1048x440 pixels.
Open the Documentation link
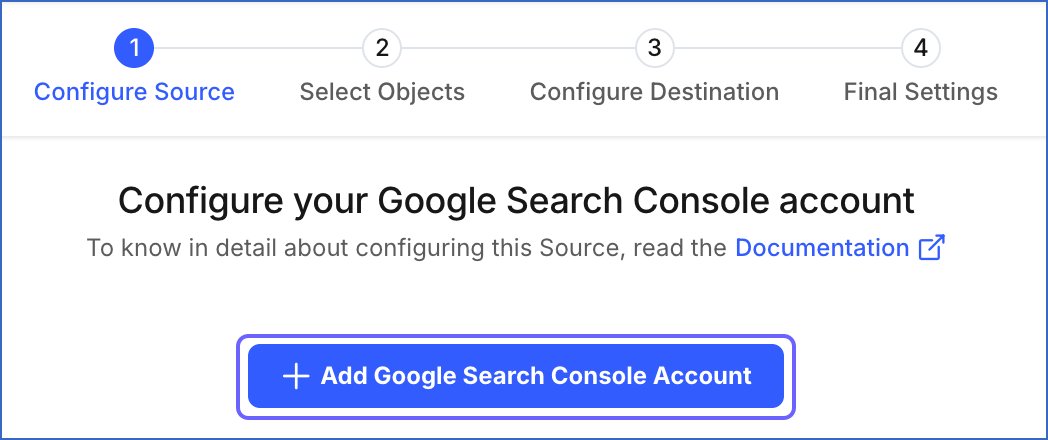(x=822, y=248)
